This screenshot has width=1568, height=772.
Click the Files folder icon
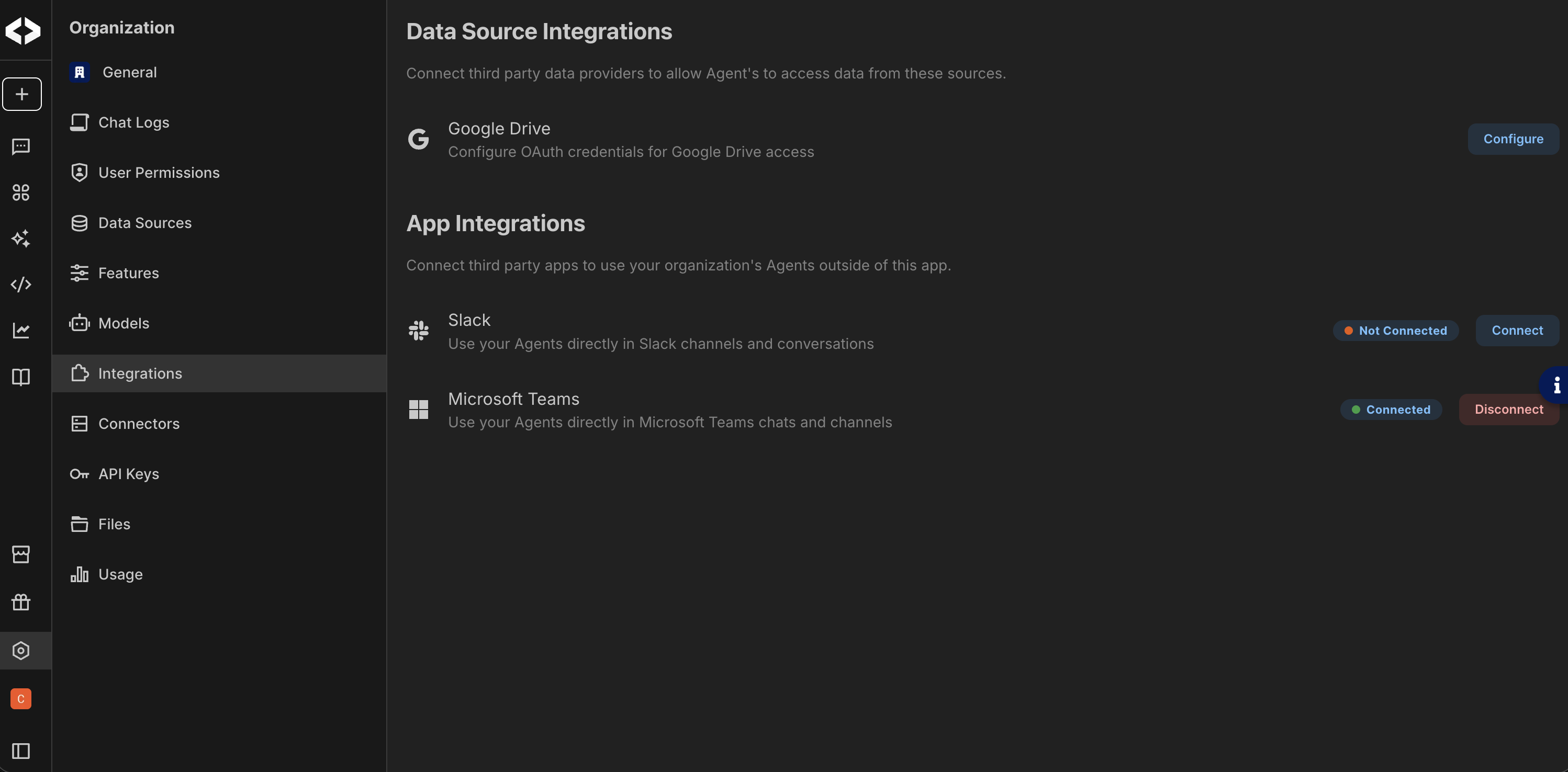[x=79, y=524]
